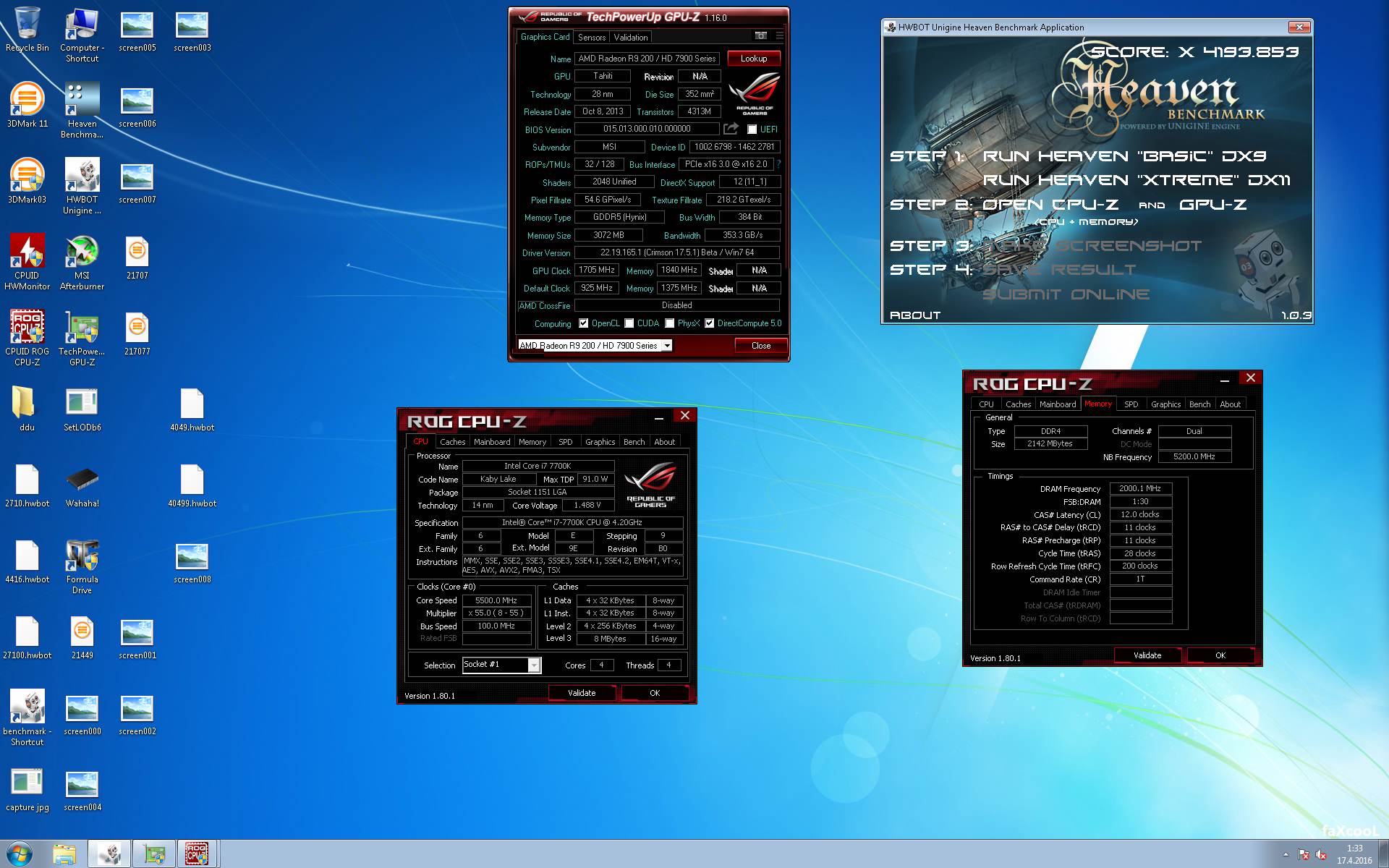Viewport: 1389px width, 868px height.
Task: Open TechPowerUp GPU-Z desktop icon
Action: point(82,338)
